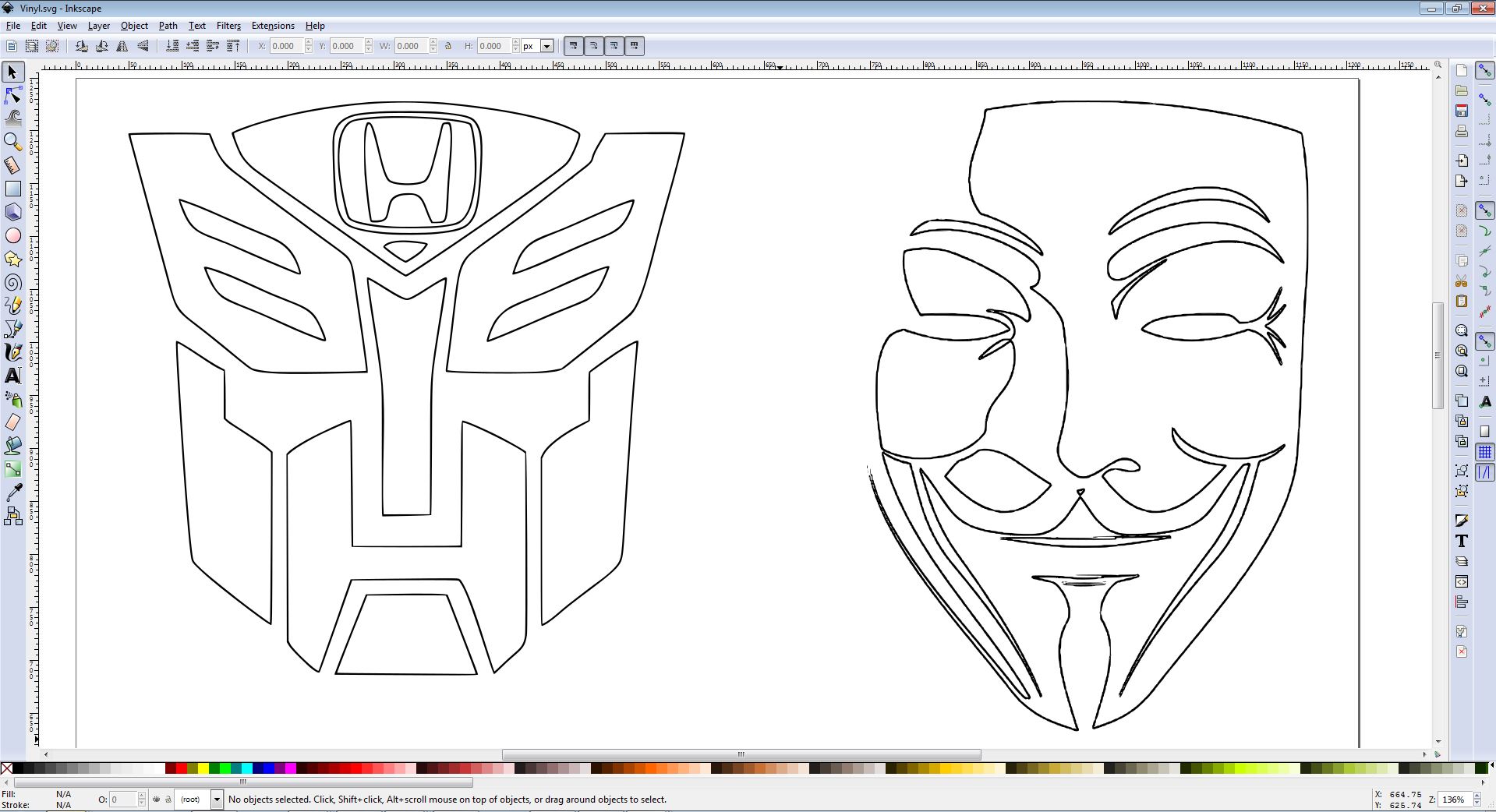The image size is (1496, 812).
Task: Rotate selection 90° counter-clockwise
Action: point(81,46)
